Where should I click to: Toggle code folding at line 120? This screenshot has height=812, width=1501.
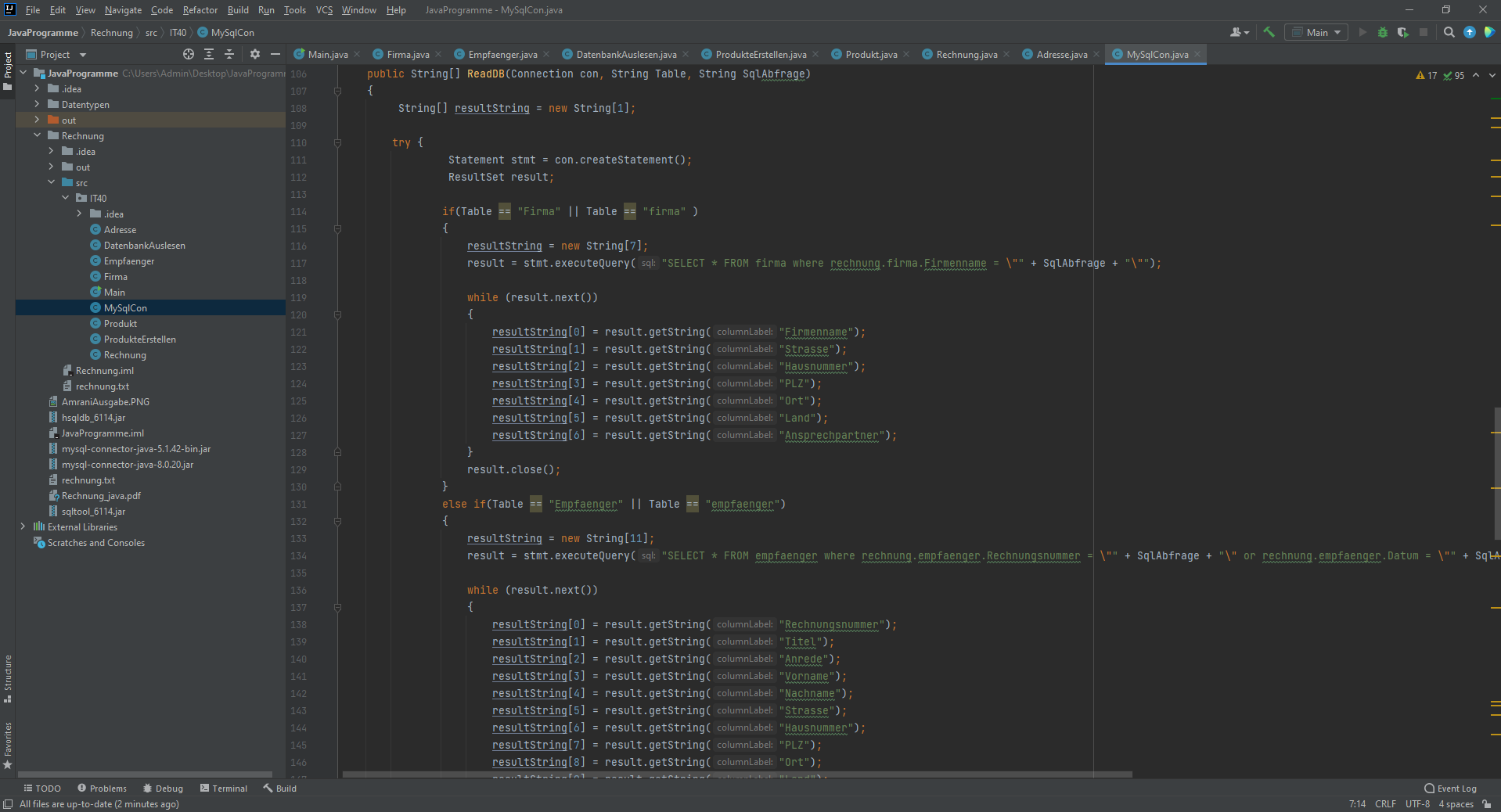(x=337, y=314)
